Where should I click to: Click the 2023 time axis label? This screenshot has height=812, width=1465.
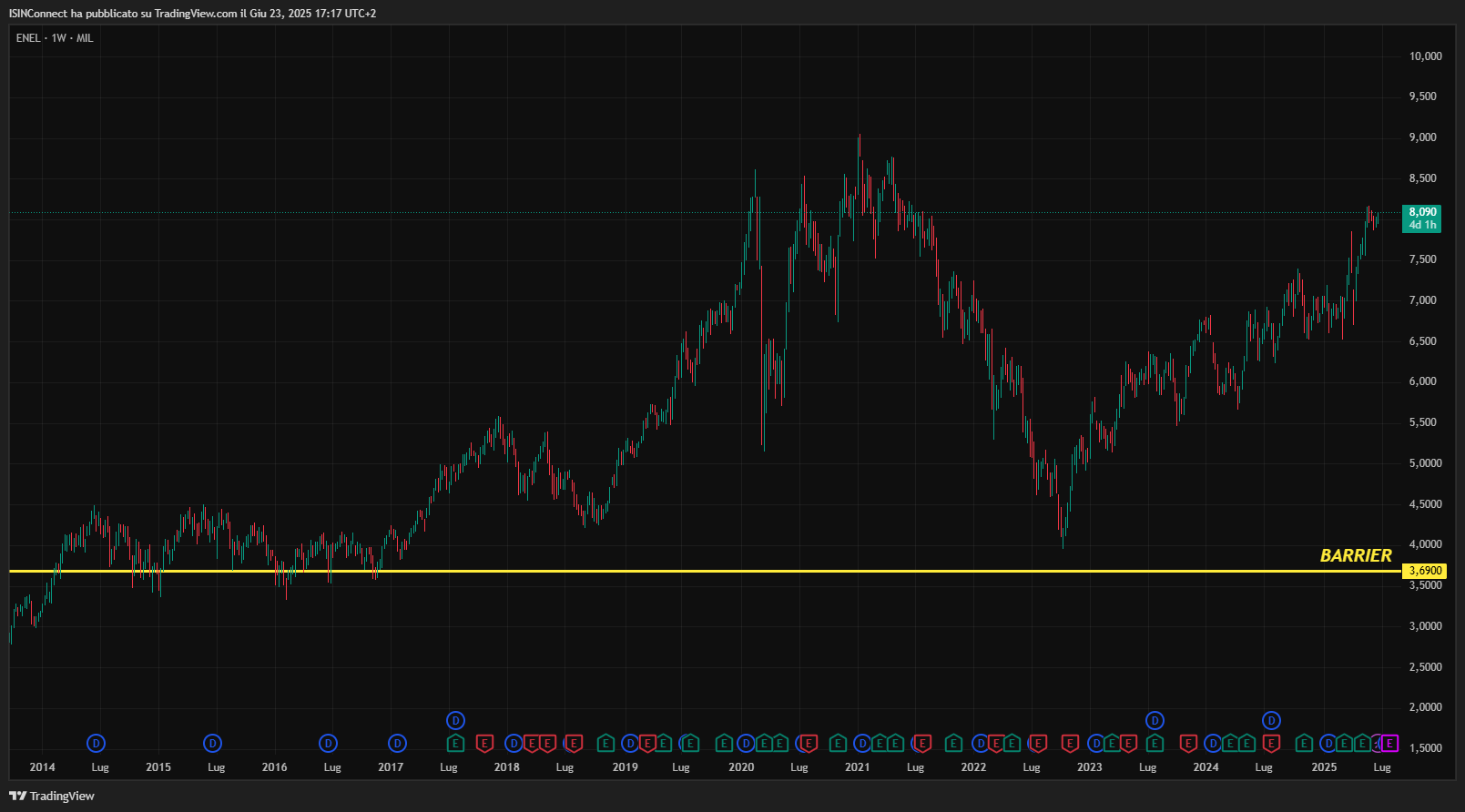tap(1090, 767)
